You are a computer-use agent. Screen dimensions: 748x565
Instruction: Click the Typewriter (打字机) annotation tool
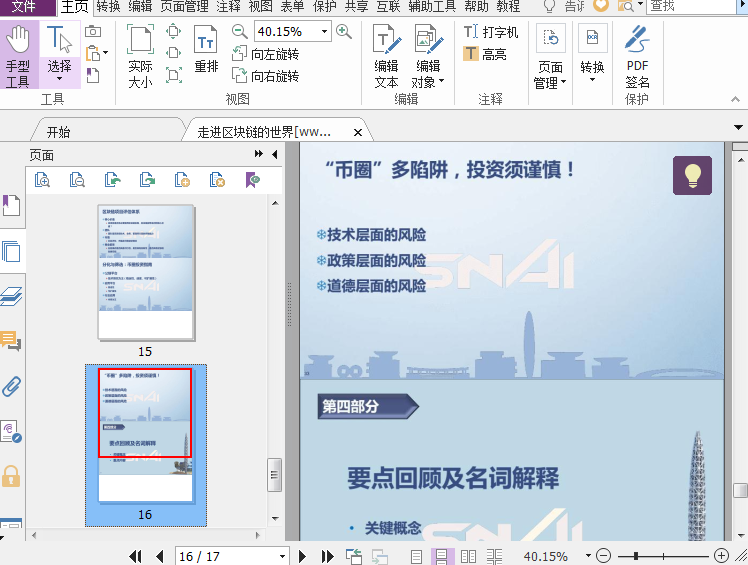(x=491, y=32)
